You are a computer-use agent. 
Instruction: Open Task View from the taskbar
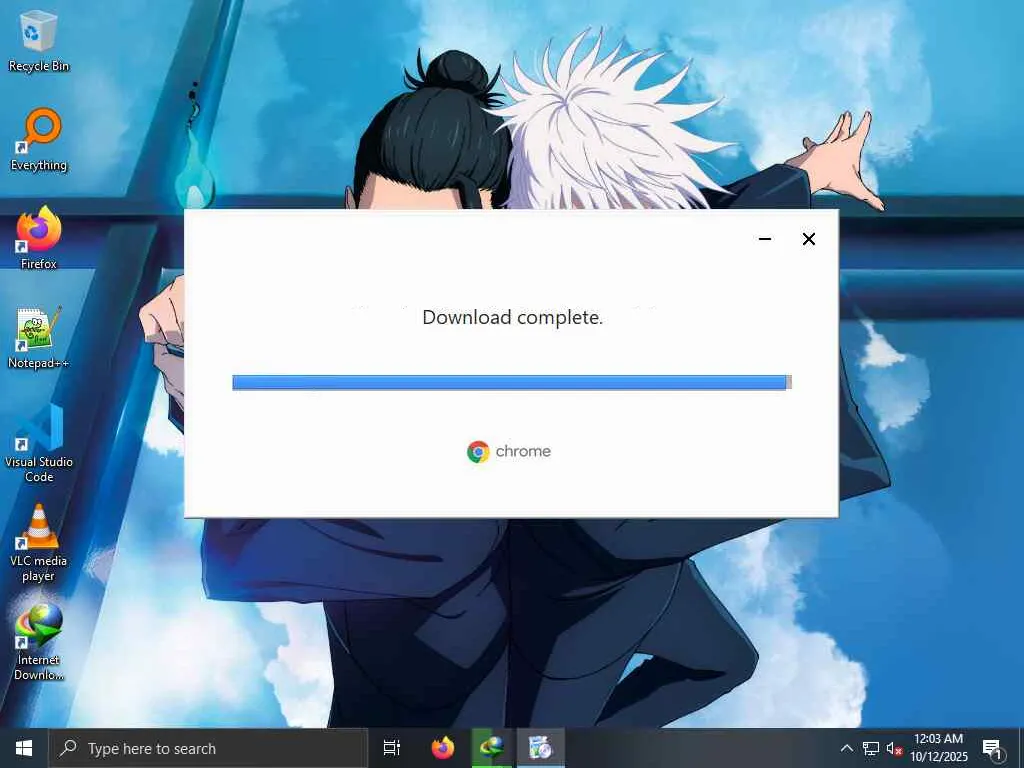(x=392, y=748)
